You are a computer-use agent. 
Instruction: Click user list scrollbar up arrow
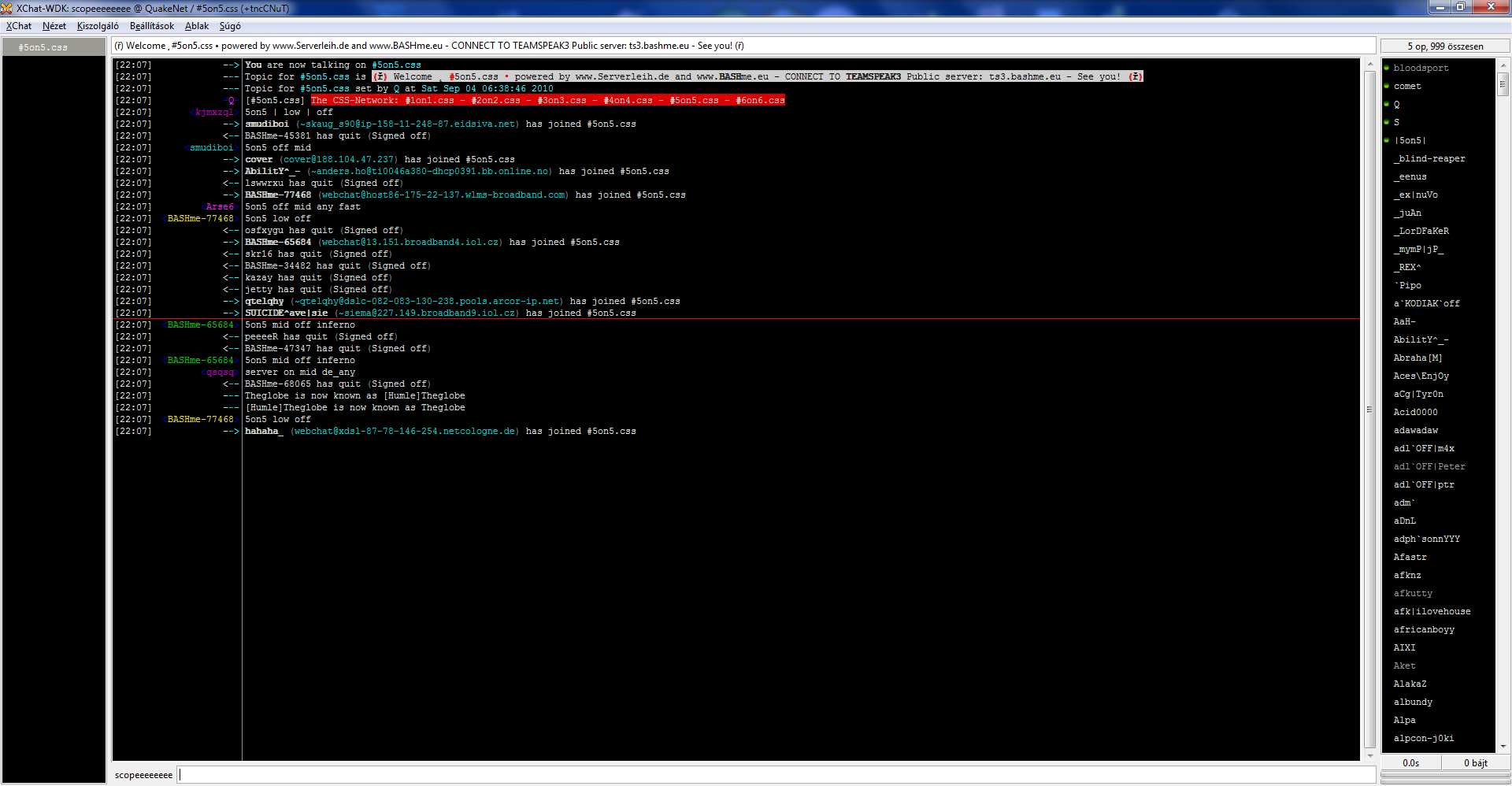[x=1503, y=65]
